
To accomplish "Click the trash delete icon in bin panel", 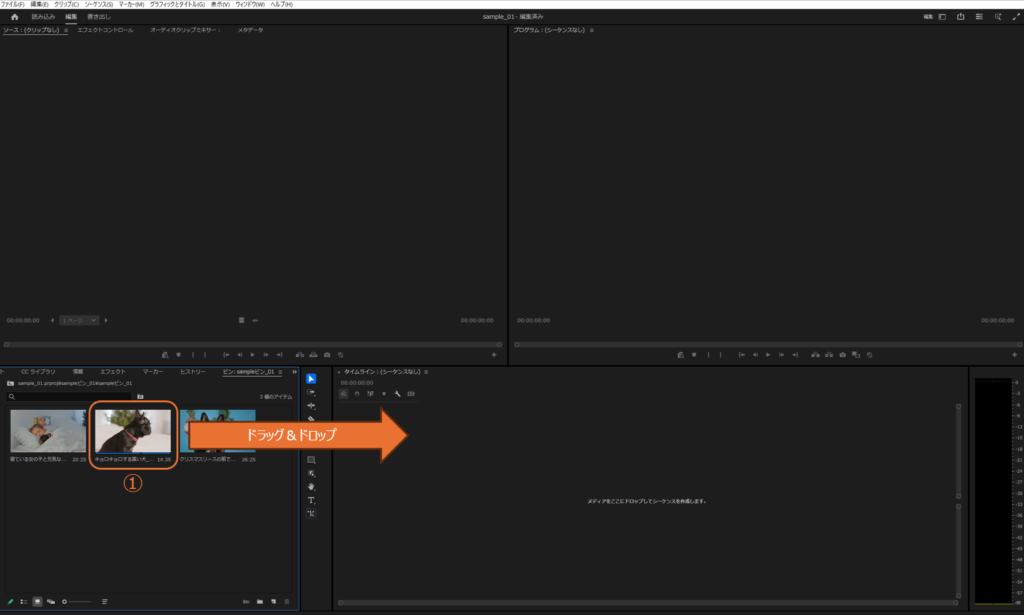I will click(288, 601).
